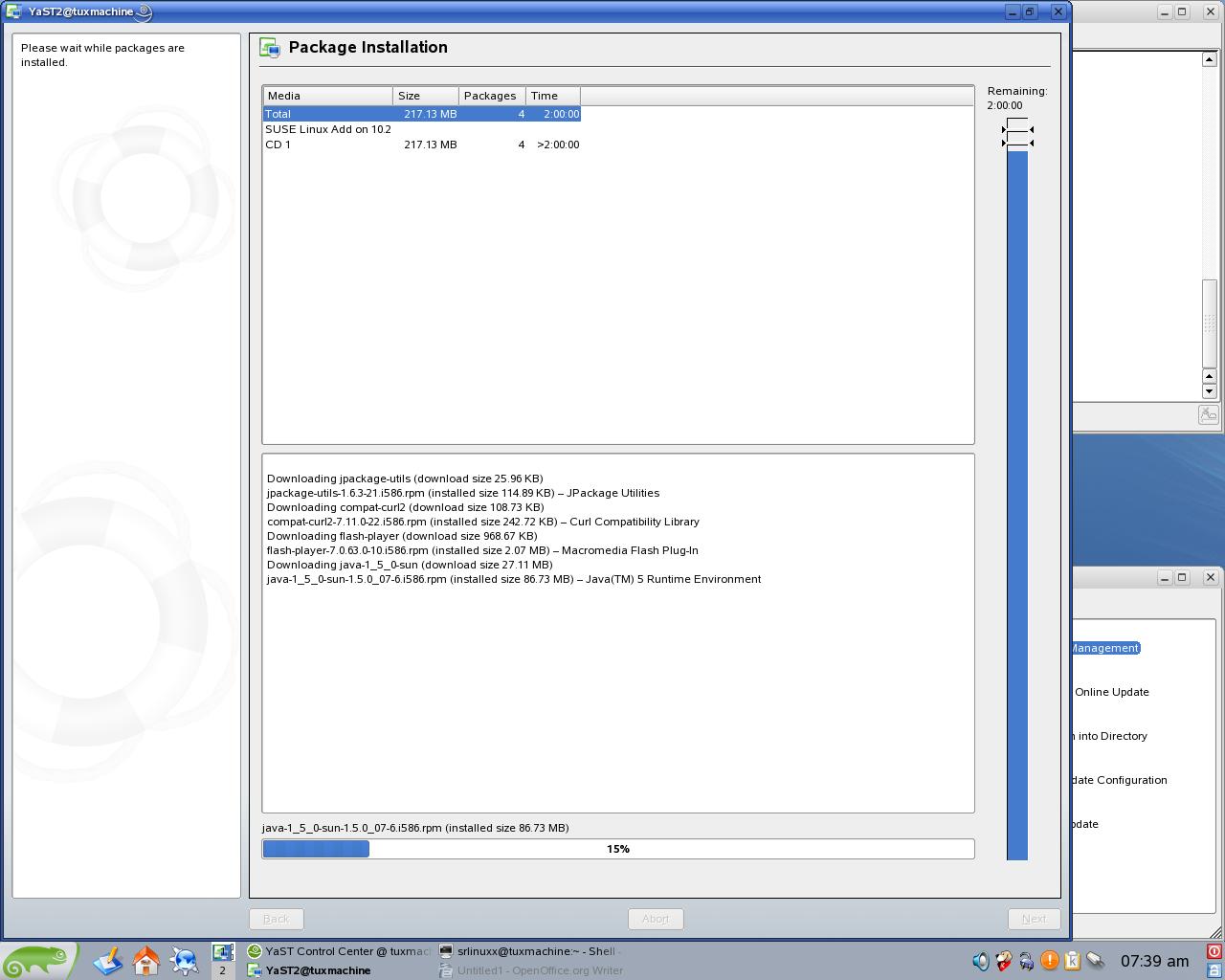The image size is (1225, 980).
Task: Click the blue lock session button
Action: (x=1214, y=969)
